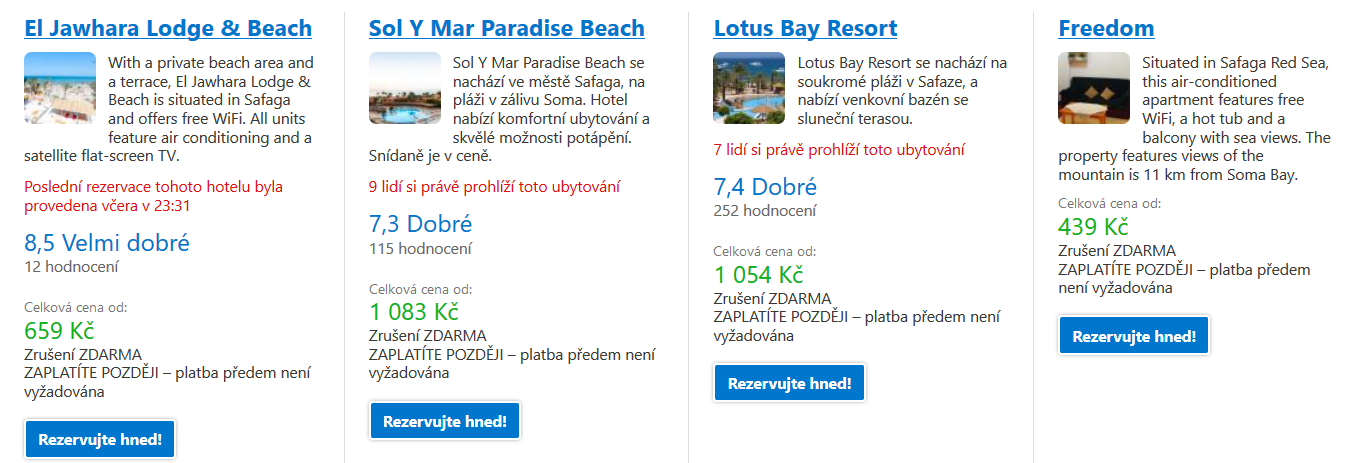This screenshot has width=1347, height=463.
Task: Open Lotus Bay Resort title link
Action: 806,28
